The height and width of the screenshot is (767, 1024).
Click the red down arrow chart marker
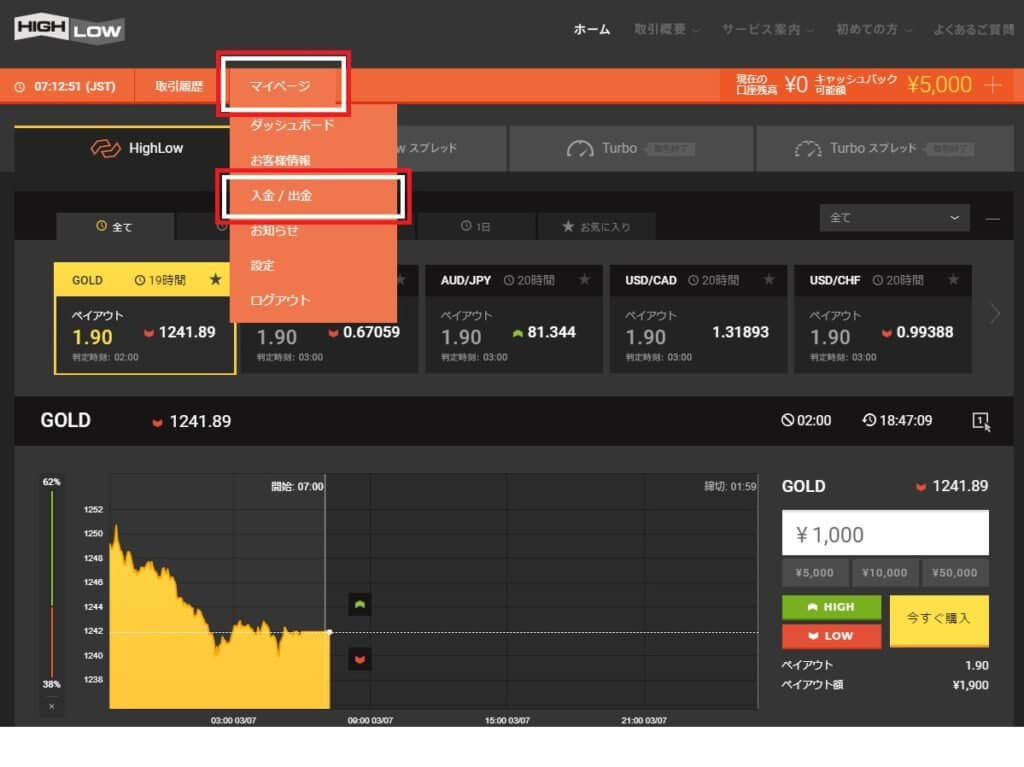click(360, 659)
